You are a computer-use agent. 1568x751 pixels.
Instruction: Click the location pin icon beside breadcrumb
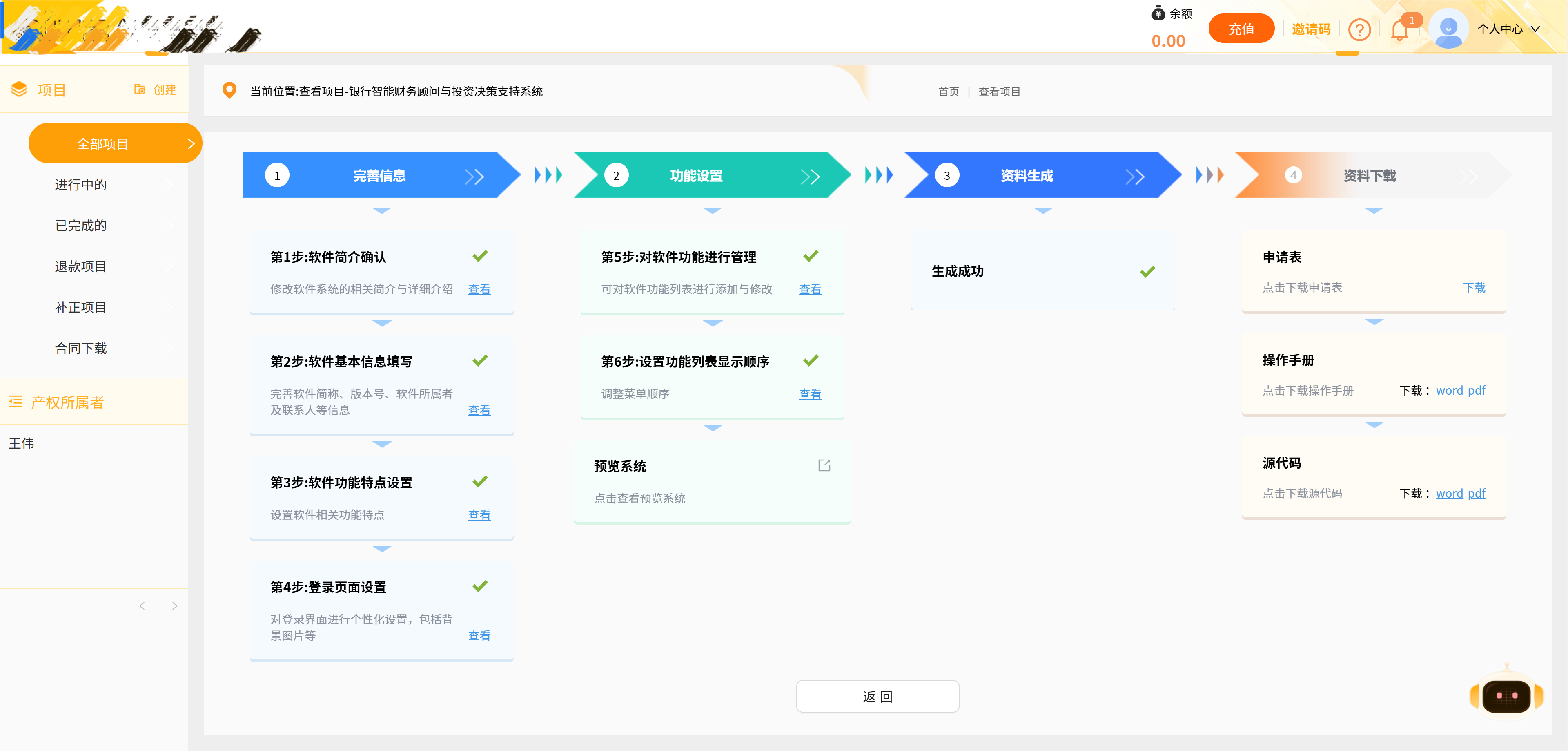click(229, 90)
